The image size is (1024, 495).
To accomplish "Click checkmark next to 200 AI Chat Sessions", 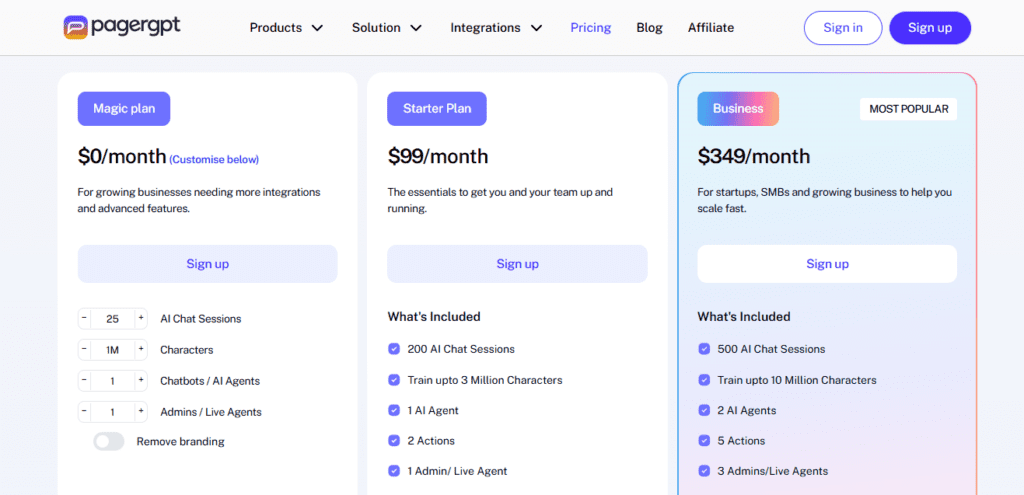I will 394,349.
